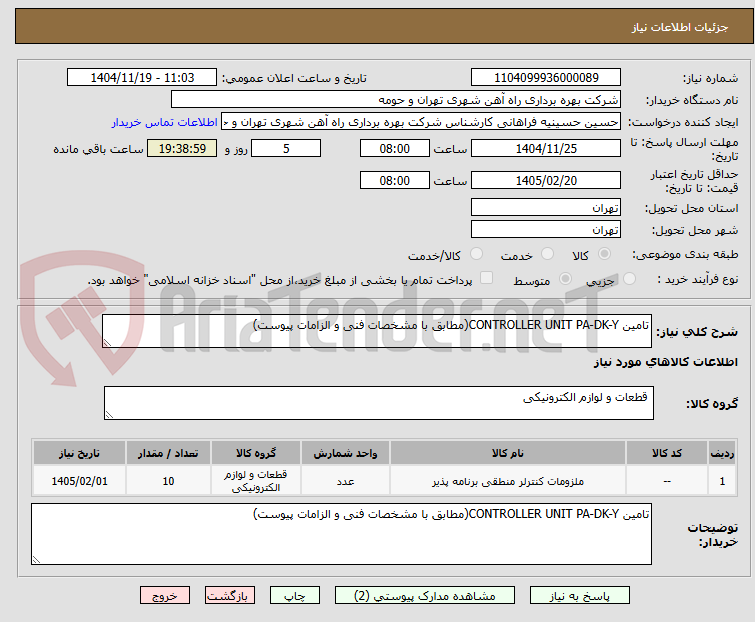Viewport: 755px width, 622px height.
Task: Click the remaining days field showing 5
Action: coord(286,148)
